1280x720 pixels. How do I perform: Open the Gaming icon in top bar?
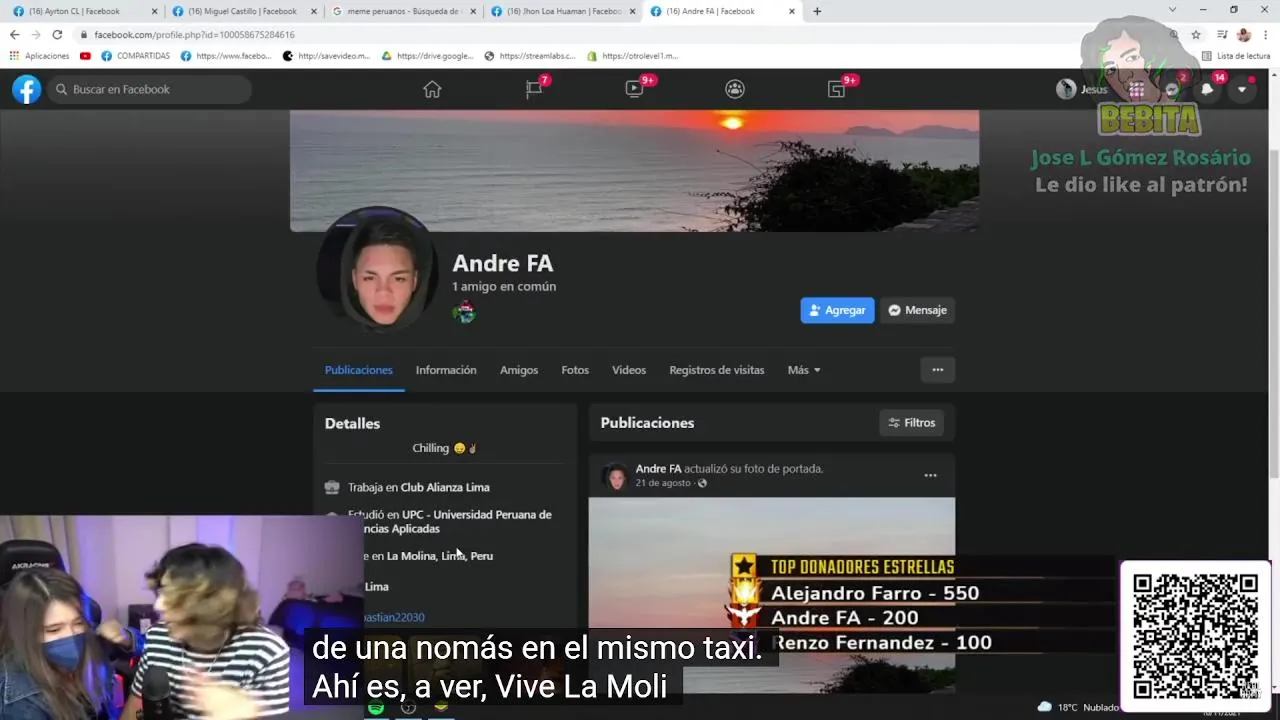[x=836, y=89]
